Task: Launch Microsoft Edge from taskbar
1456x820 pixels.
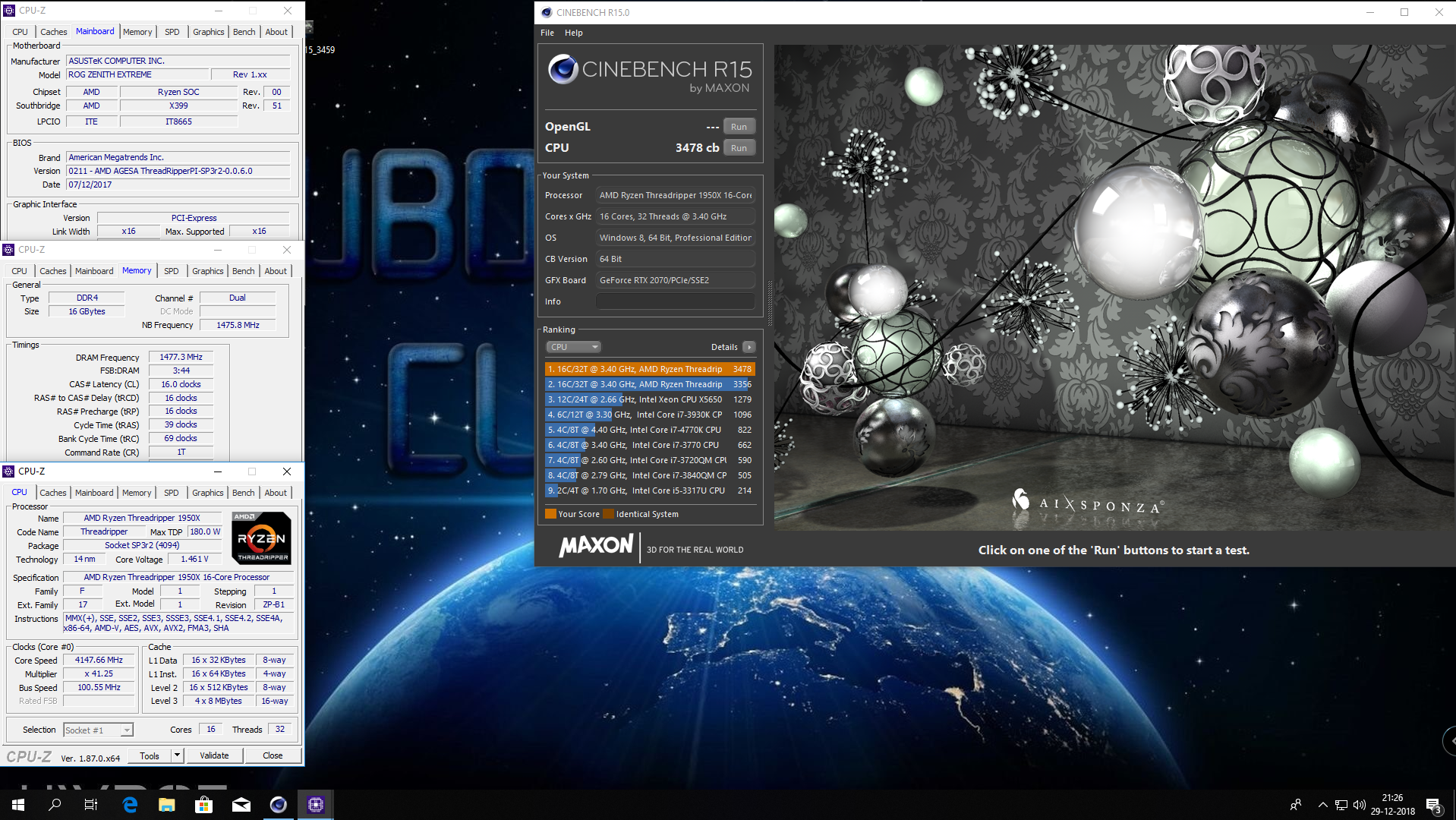Action: (x=130, y=805)
